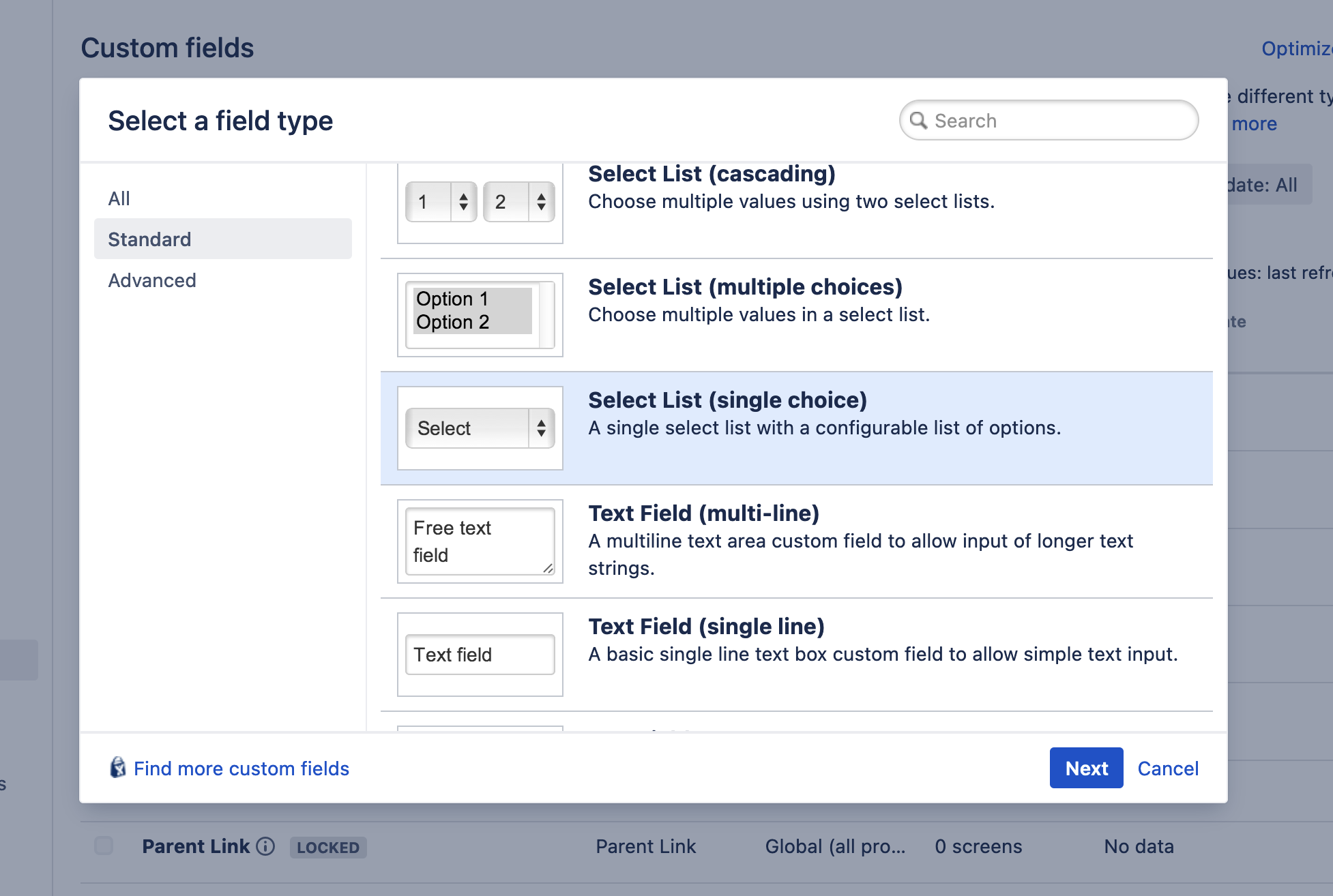This screenshot has height=896, width=1333.
Task: Click the Cancel button to dismiss dialog
Action: 1167,768
